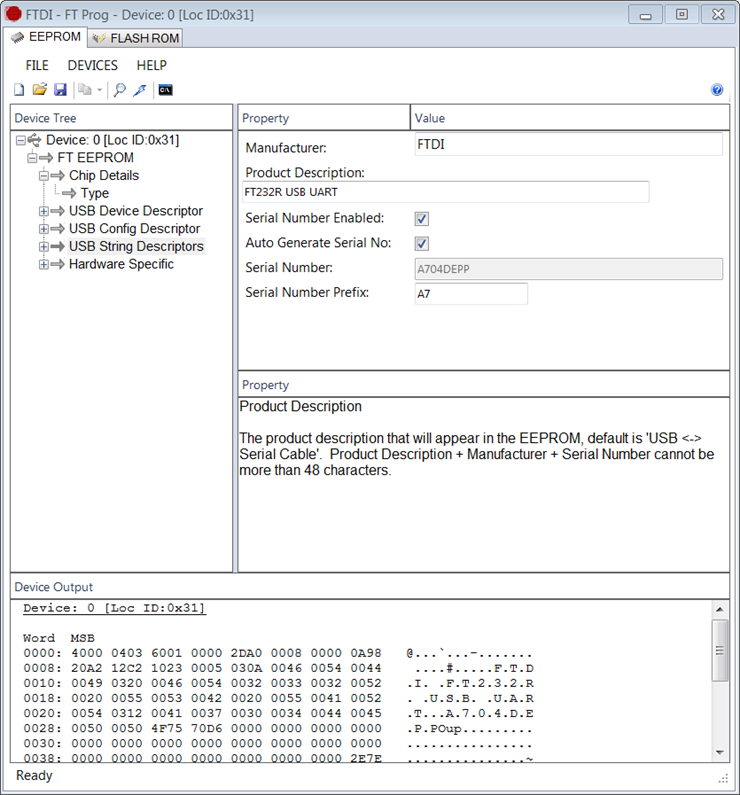740x795 pixels.
Task: Open the dropdown arrow next to the copy icon
Action: (x=99, y=90)
